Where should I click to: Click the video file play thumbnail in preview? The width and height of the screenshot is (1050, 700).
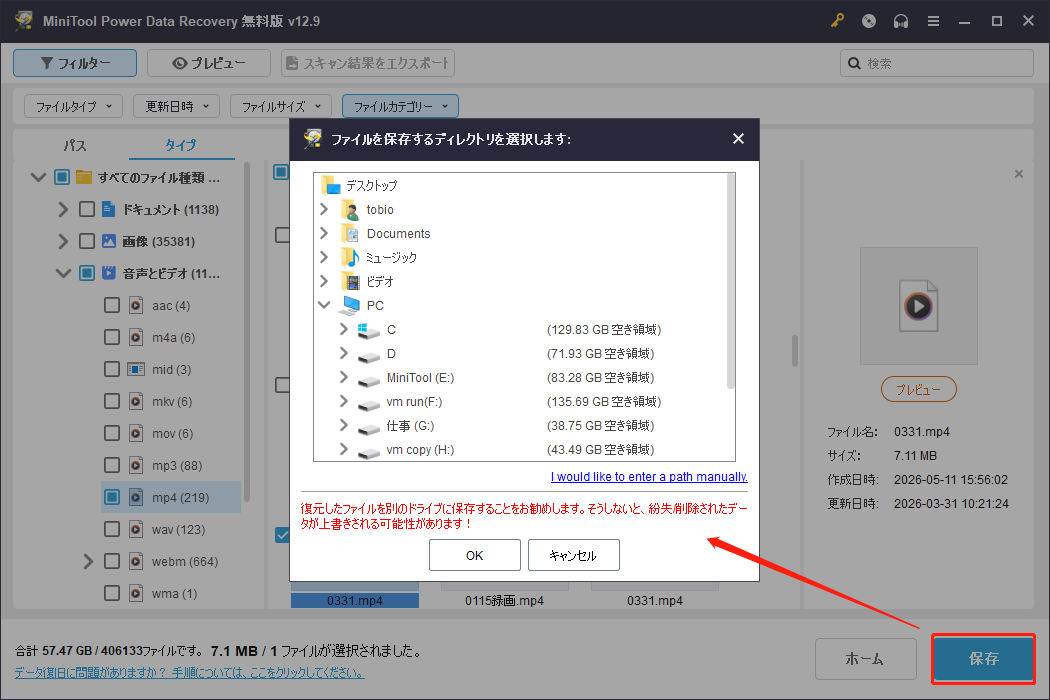tap(918, 306)
